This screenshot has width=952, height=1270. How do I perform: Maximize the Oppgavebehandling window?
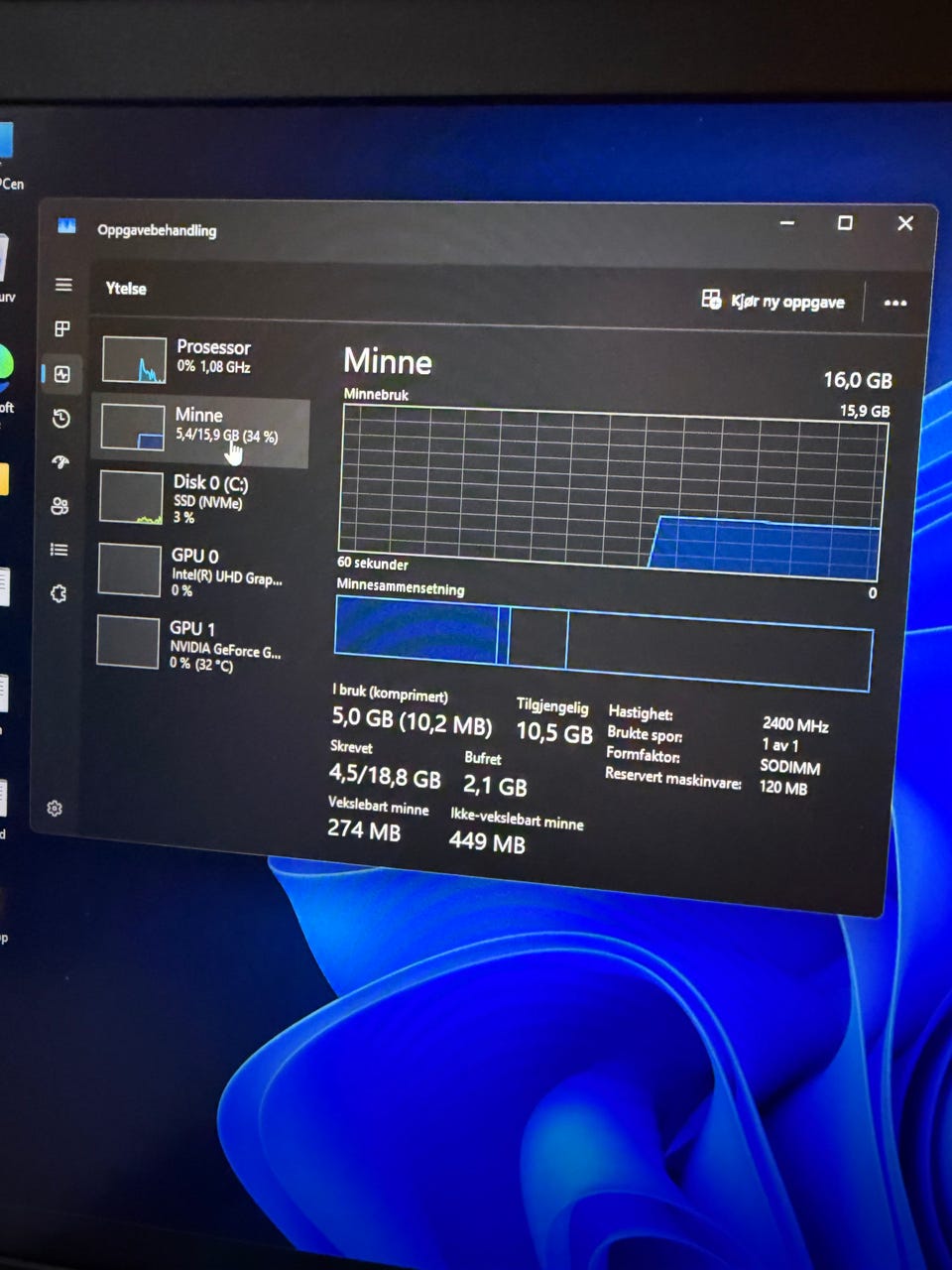(845, 223)
